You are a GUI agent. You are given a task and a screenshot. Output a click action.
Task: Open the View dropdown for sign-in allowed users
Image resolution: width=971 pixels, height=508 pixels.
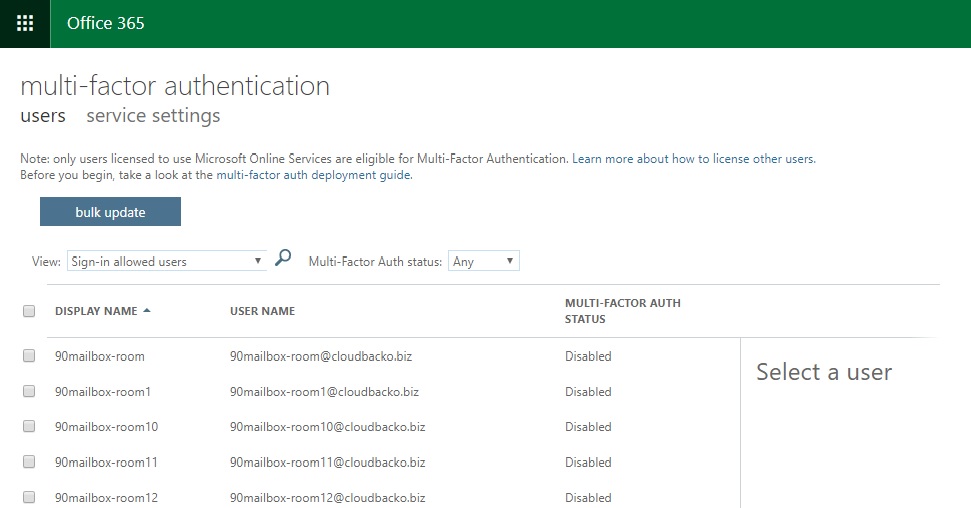tap(167, 261)
